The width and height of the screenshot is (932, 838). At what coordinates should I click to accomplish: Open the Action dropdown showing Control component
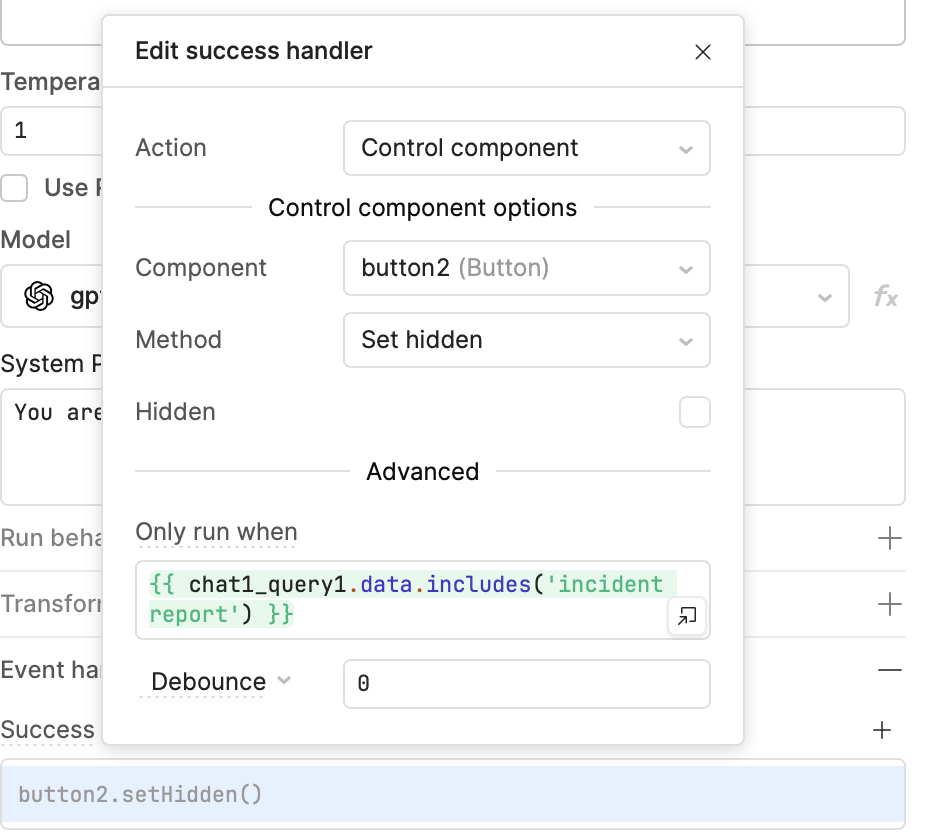pyautogui.click(x=526, y=148)
